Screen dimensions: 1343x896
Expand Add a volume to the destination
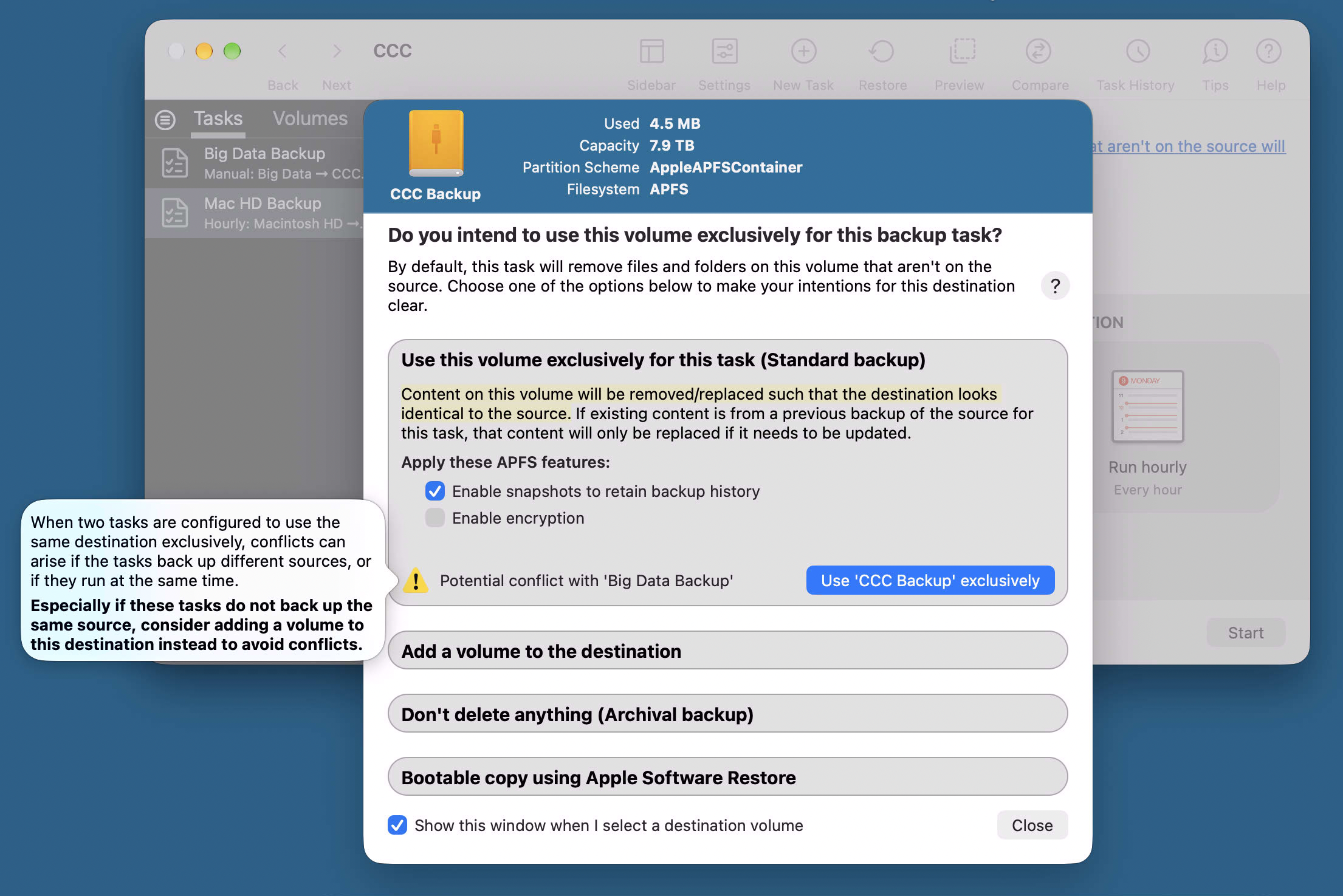coord(727,651)
